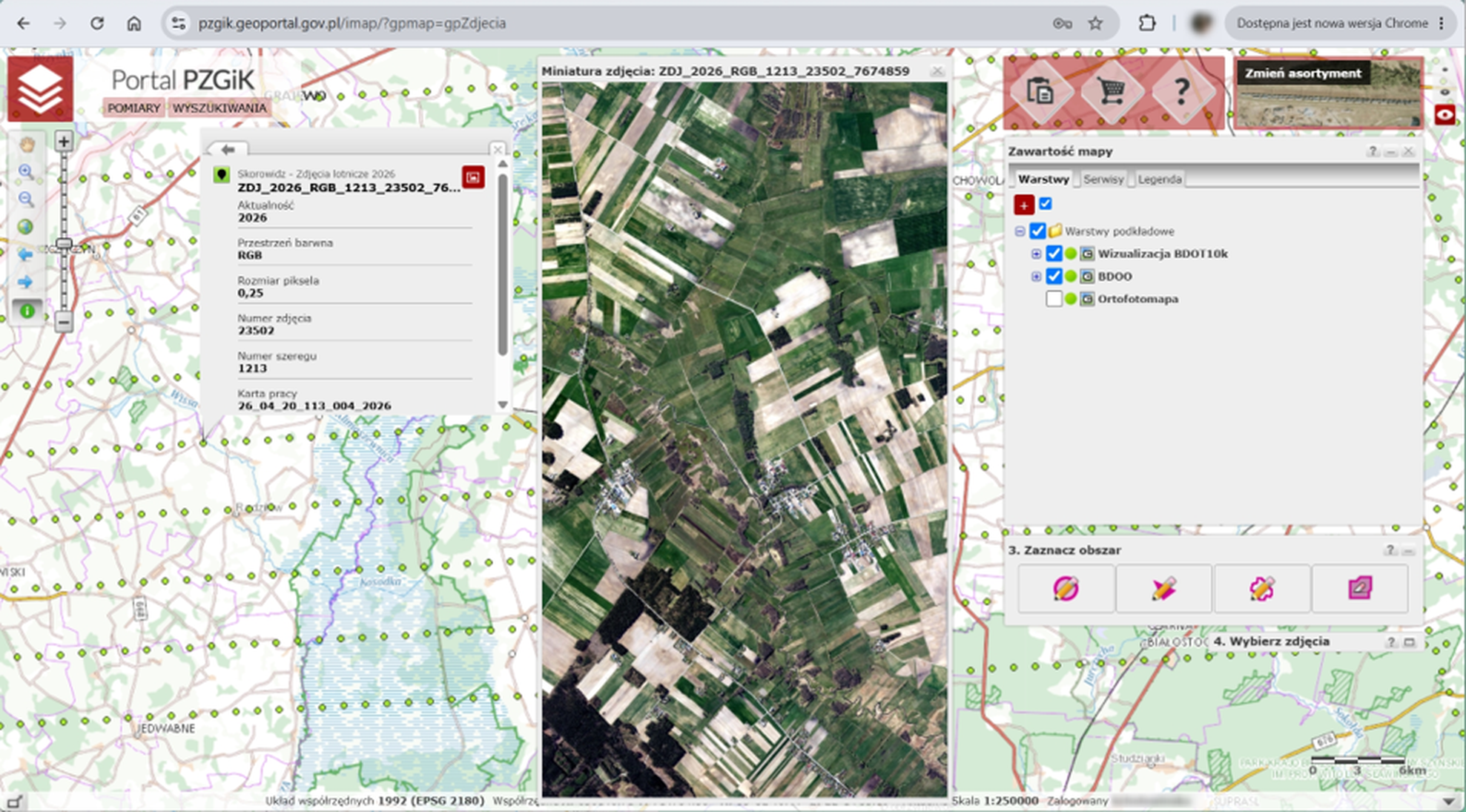Open the shopping cart
This screenshot has width=1466, height=812.
coord(1111,92)
